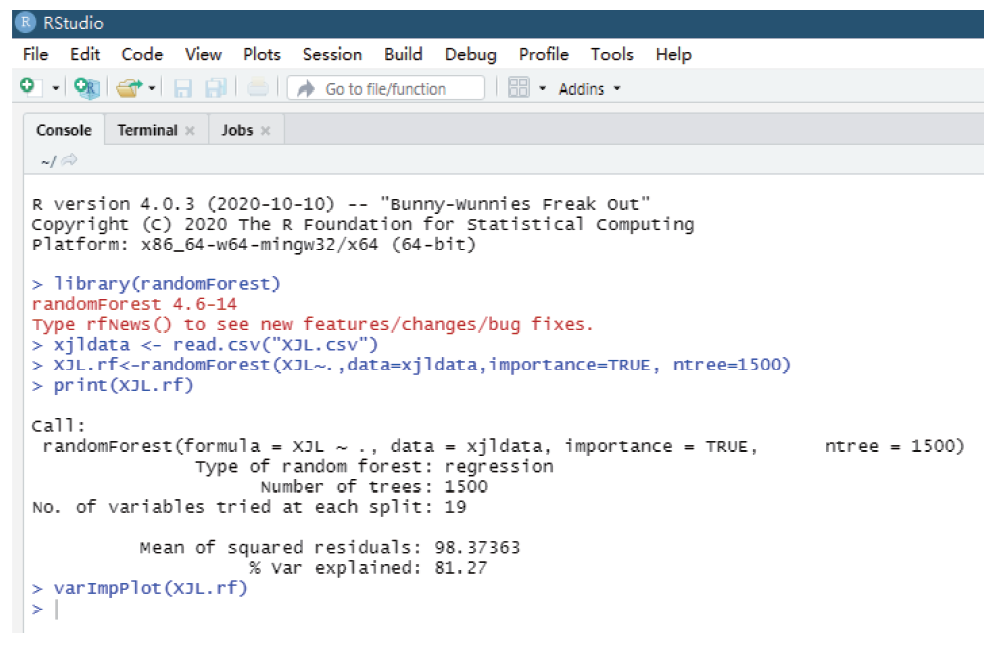Screen dimensions: 1000x646
Task: Click the Save All documents icon
Action: point(216,88)
